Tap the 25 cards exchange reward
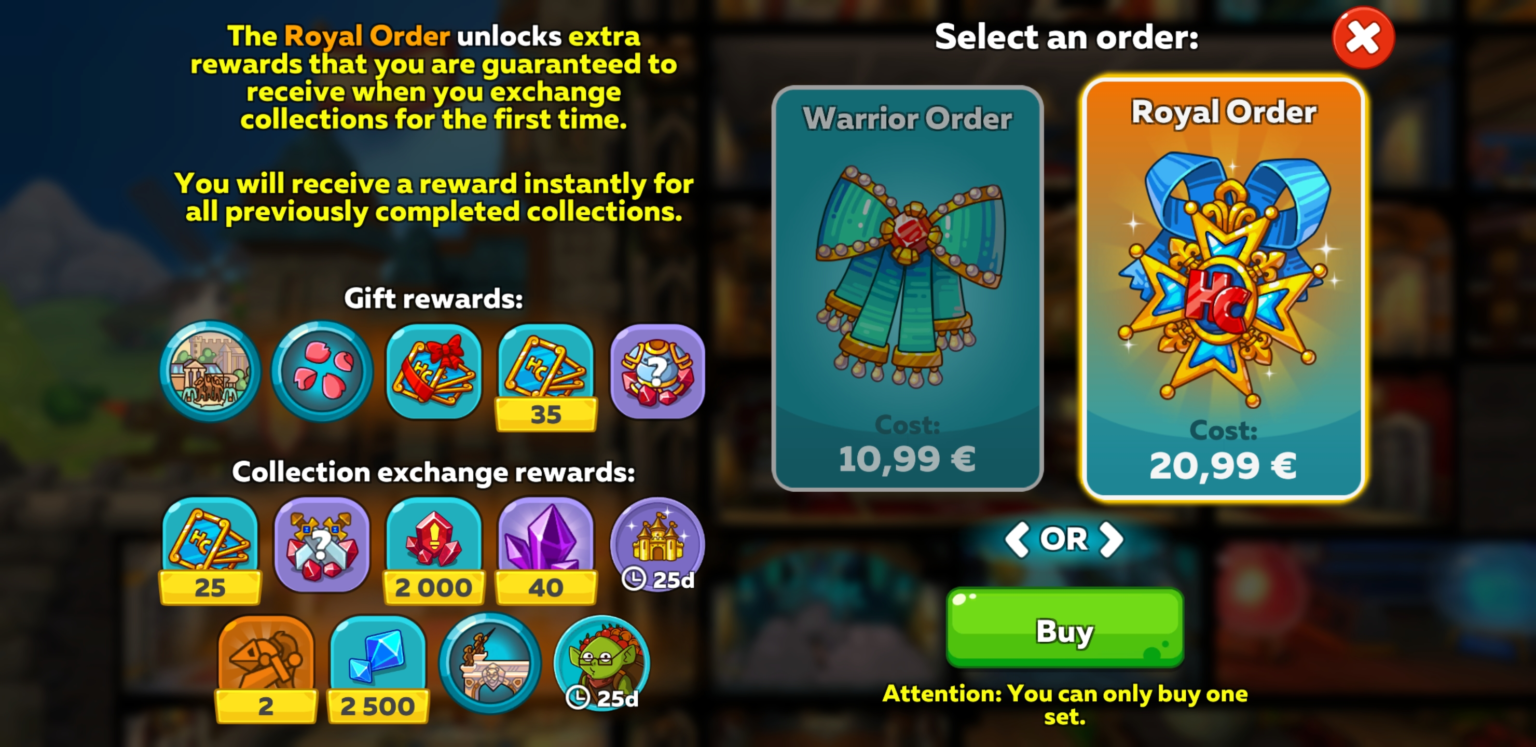The image size is (1536, 747). [x=210, y=550]
